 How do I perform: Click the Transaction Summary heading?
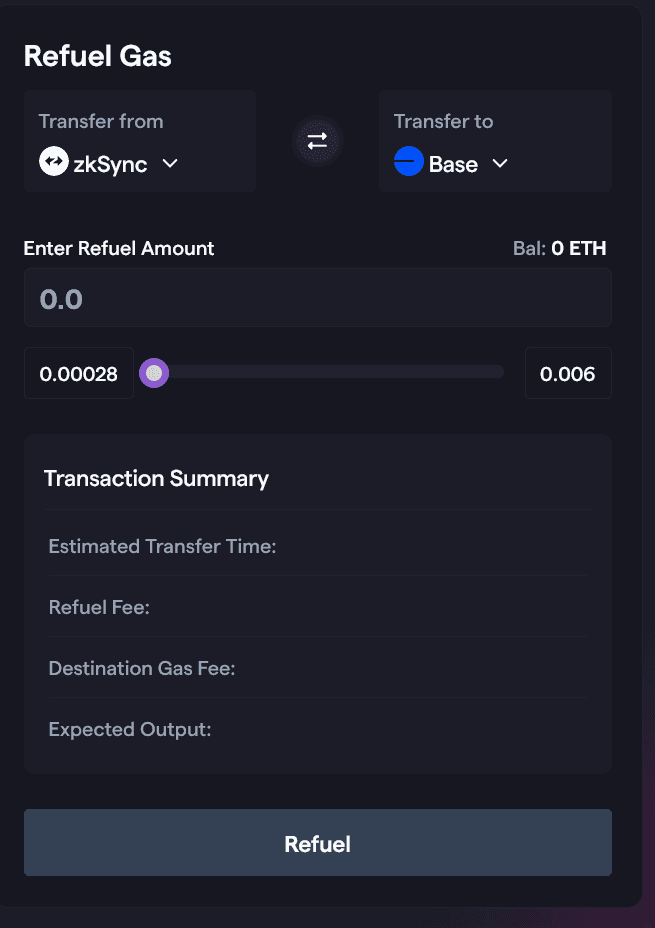pos(156,478)
